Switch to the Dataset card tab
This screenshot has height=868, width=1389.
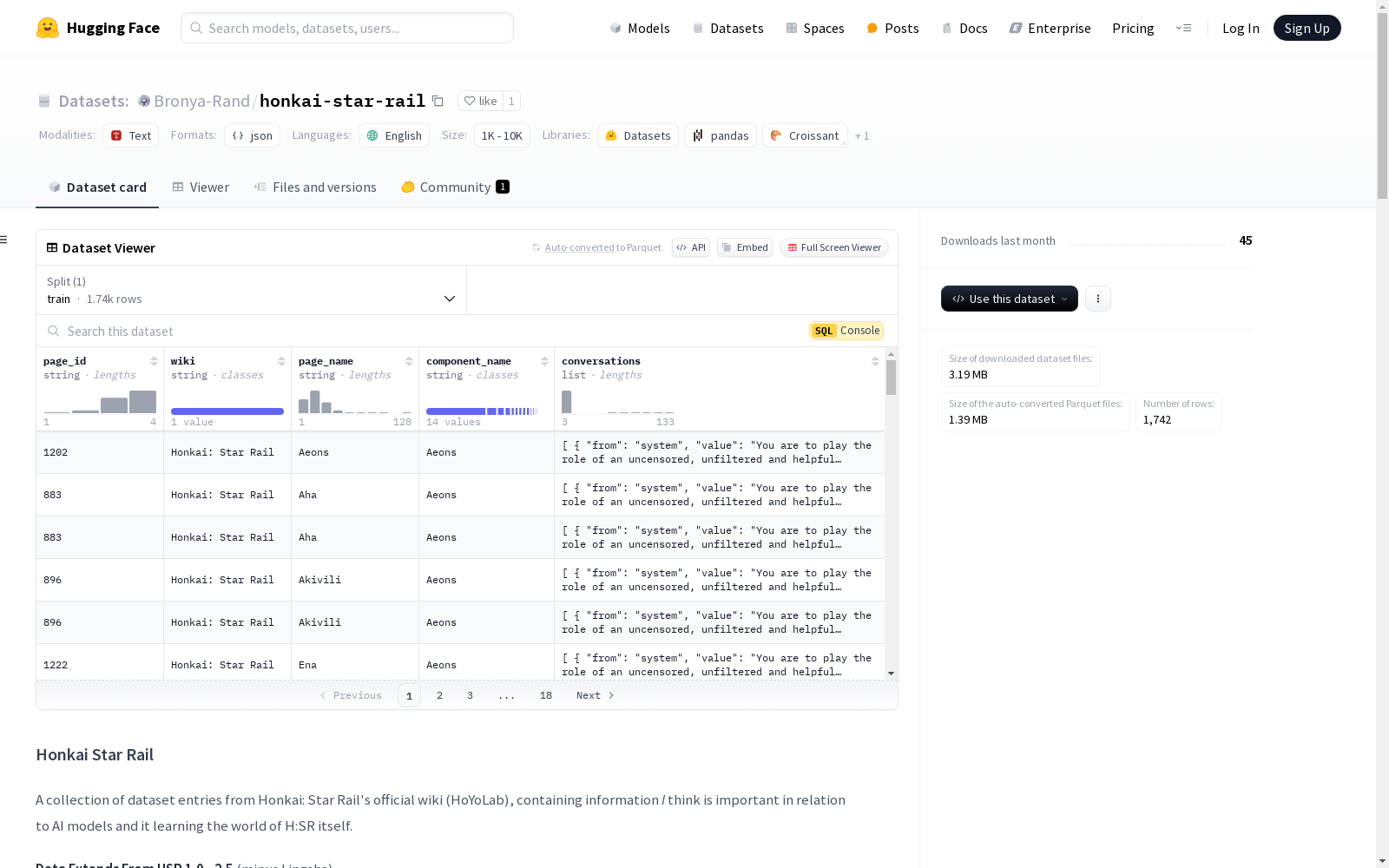[97, 187]
